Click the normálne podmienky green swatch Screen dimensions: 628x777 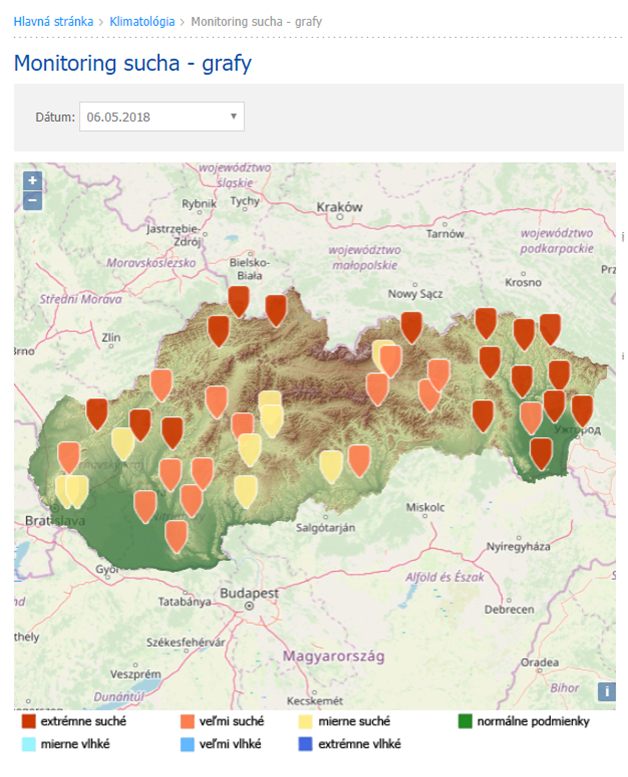tap(465, 721)
